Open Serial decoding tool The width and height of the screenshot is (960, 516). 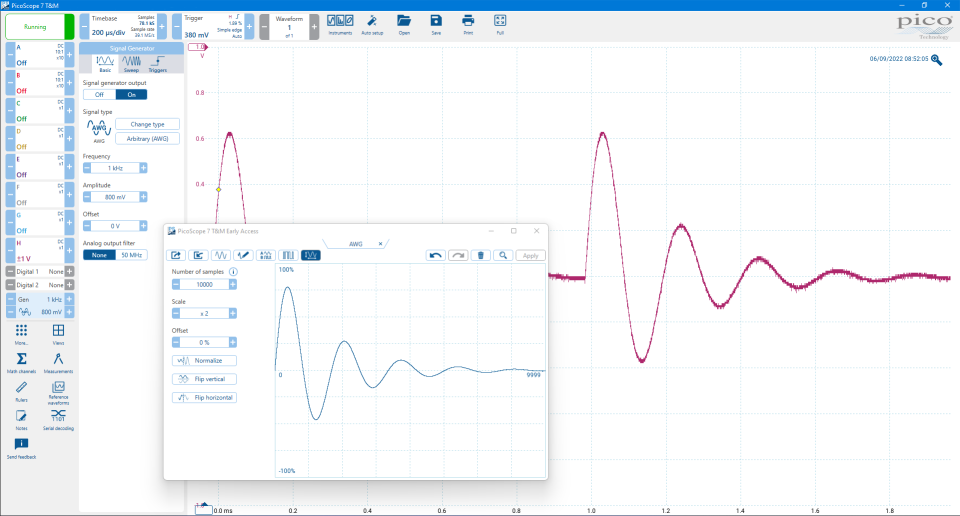tap(58, 418)
